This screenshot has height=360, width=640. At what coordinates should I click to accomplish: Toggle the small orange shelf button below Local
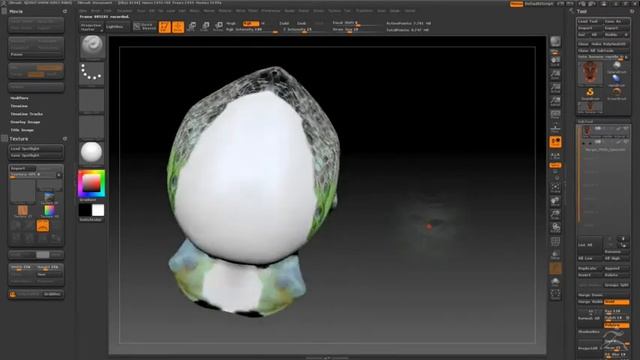click(x=555, y=165)
